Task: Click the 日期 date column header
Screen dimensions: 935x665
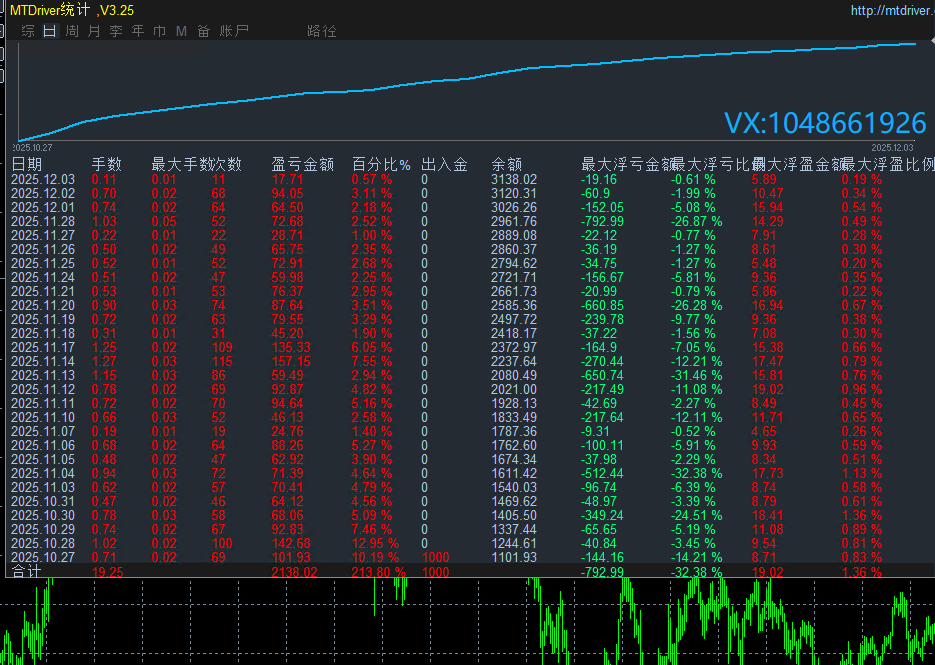Action: [27, 164]
